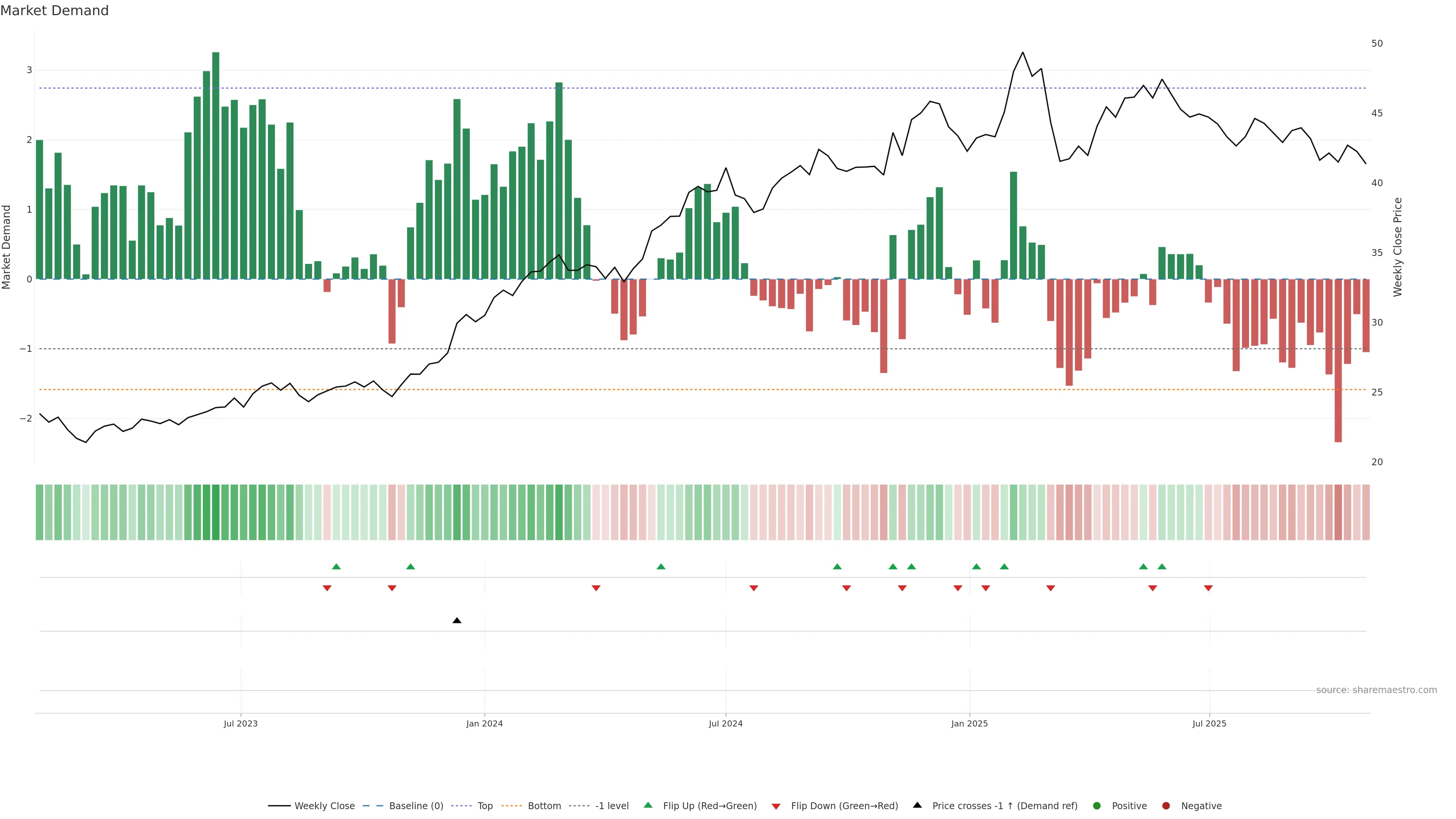Click first green flip-up marker after Jul 2023
The image size is (1456, 819).
[336, 566]
